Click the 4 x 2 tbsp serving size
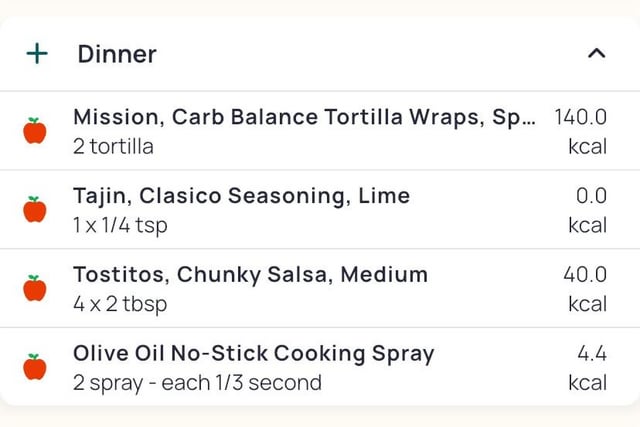Image resolution: width=640 pixels, height=427 pixels. coord(120,304)
